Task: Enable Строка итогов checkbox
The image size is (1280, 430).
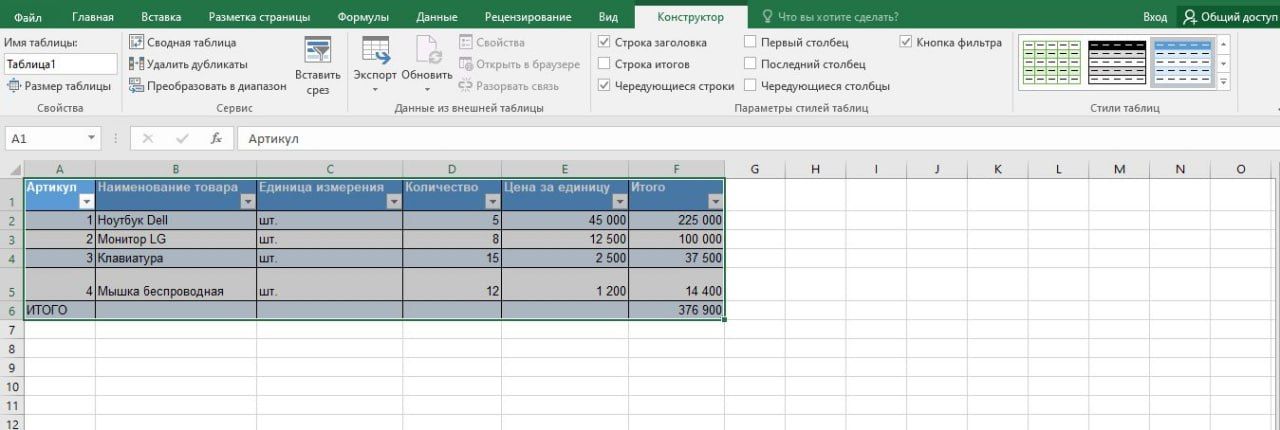Action: point(604,64)
